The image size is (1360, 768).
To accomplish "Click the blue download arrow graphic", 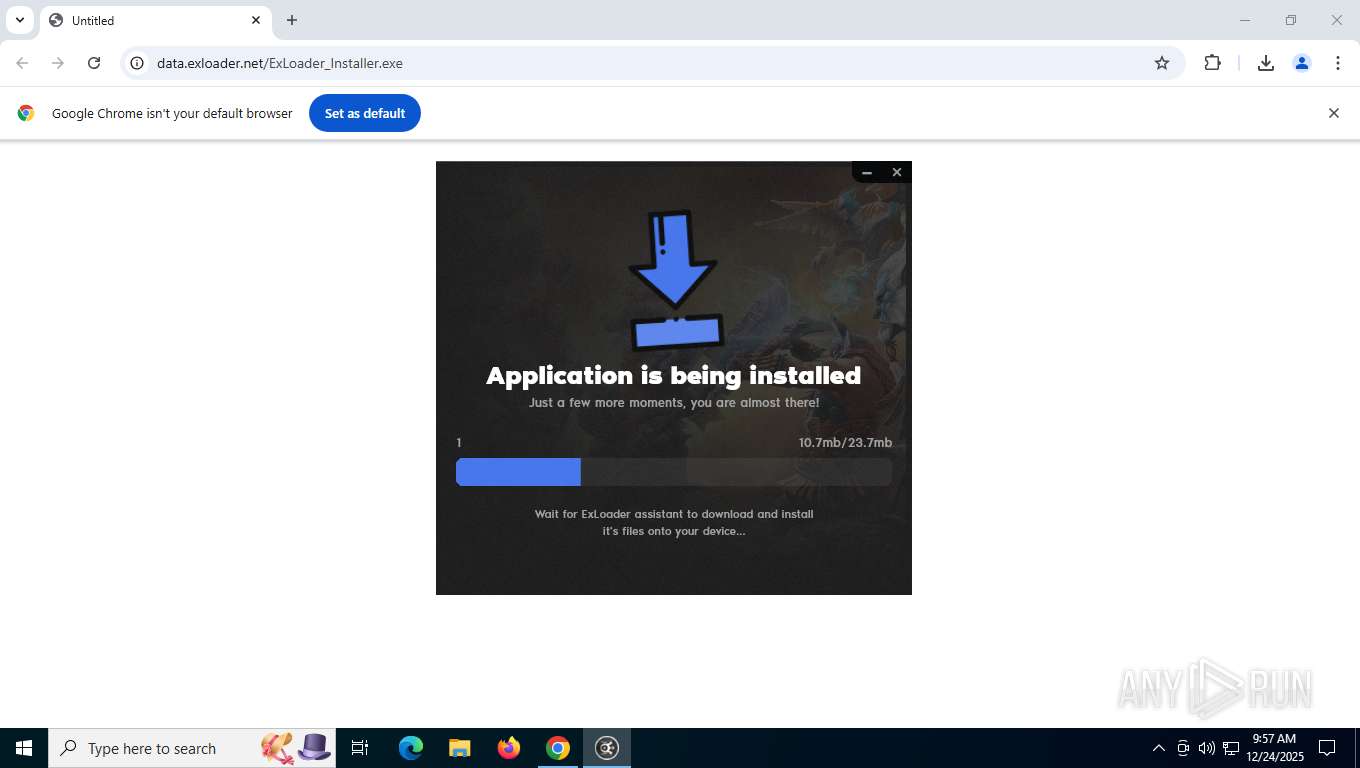I will (x=675, y=280).
